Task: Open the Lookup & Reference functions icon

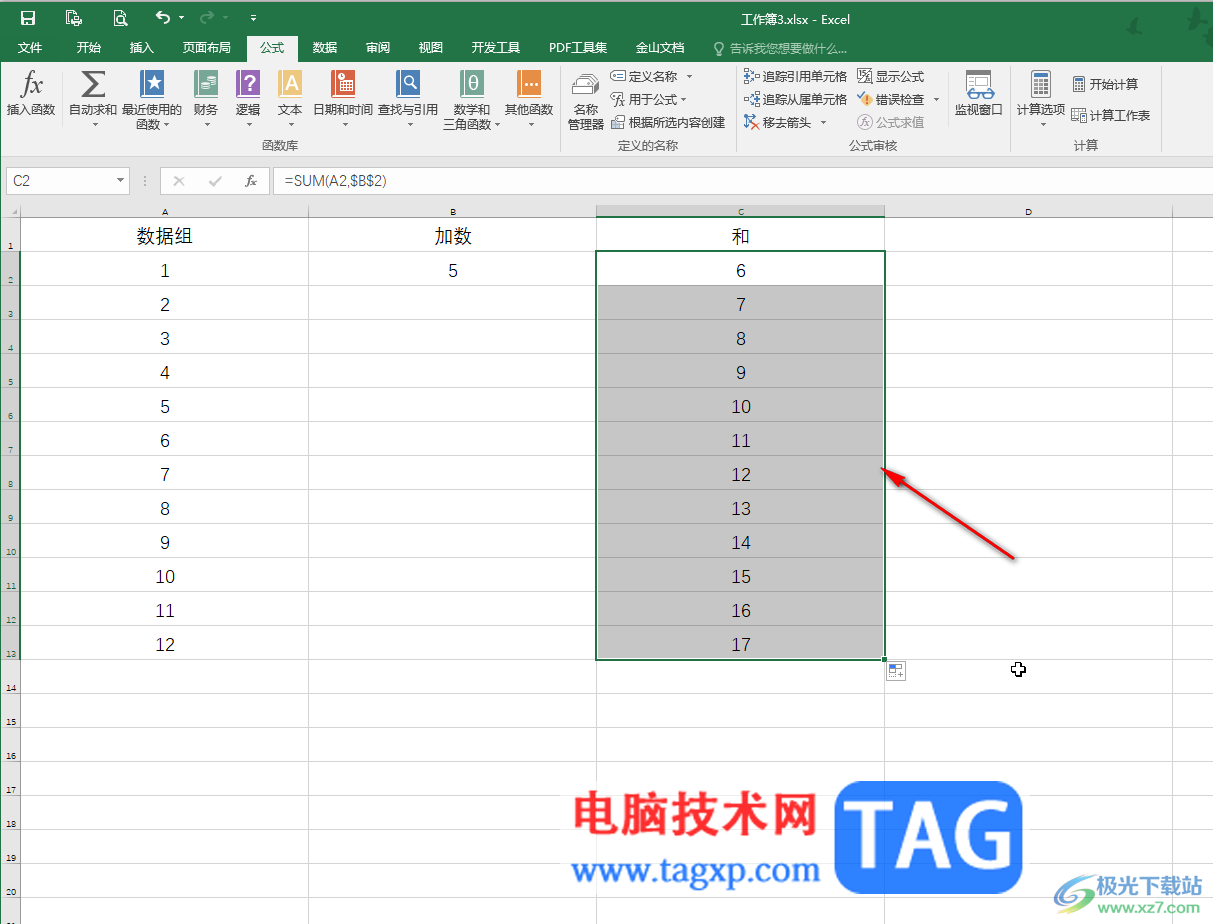Action: pyautogui.click(x=408, y=85)
